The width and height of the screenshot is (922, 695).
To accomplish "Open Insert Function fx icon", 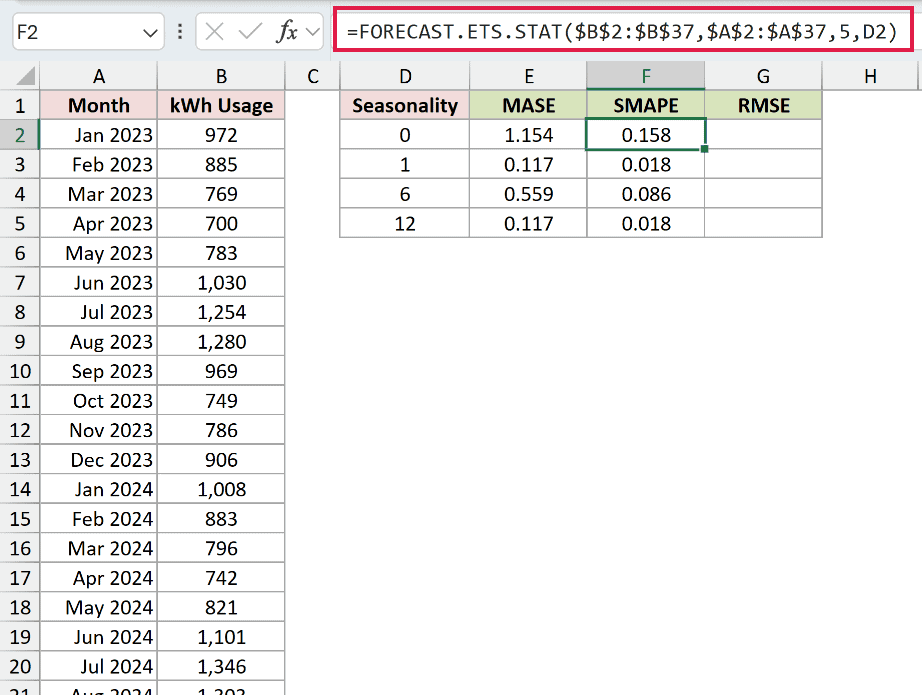I will 287,32.
